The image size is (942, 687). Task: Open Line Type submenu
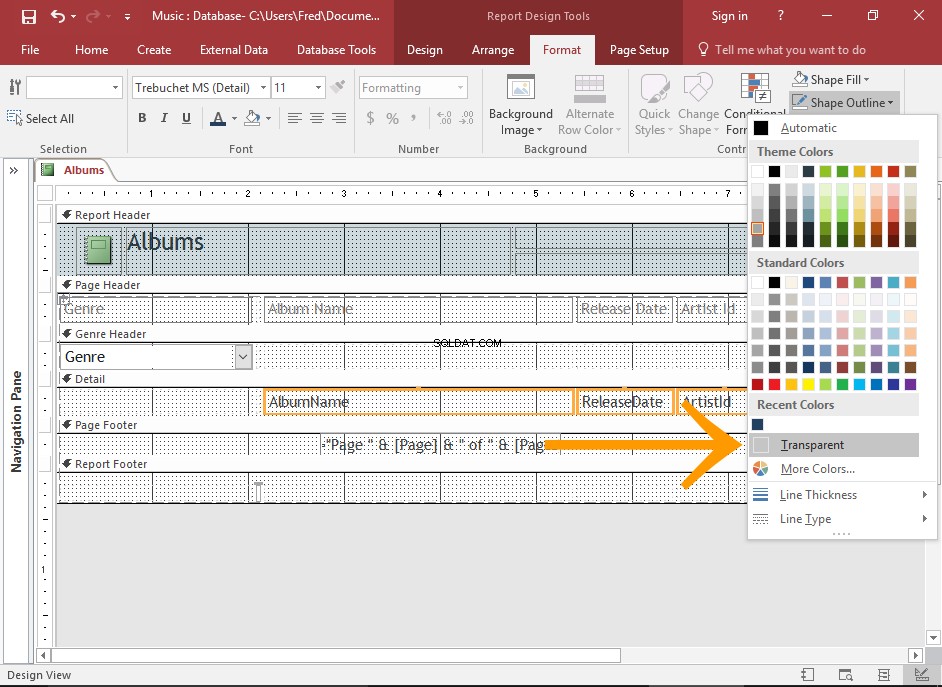(x=841, y=519)
